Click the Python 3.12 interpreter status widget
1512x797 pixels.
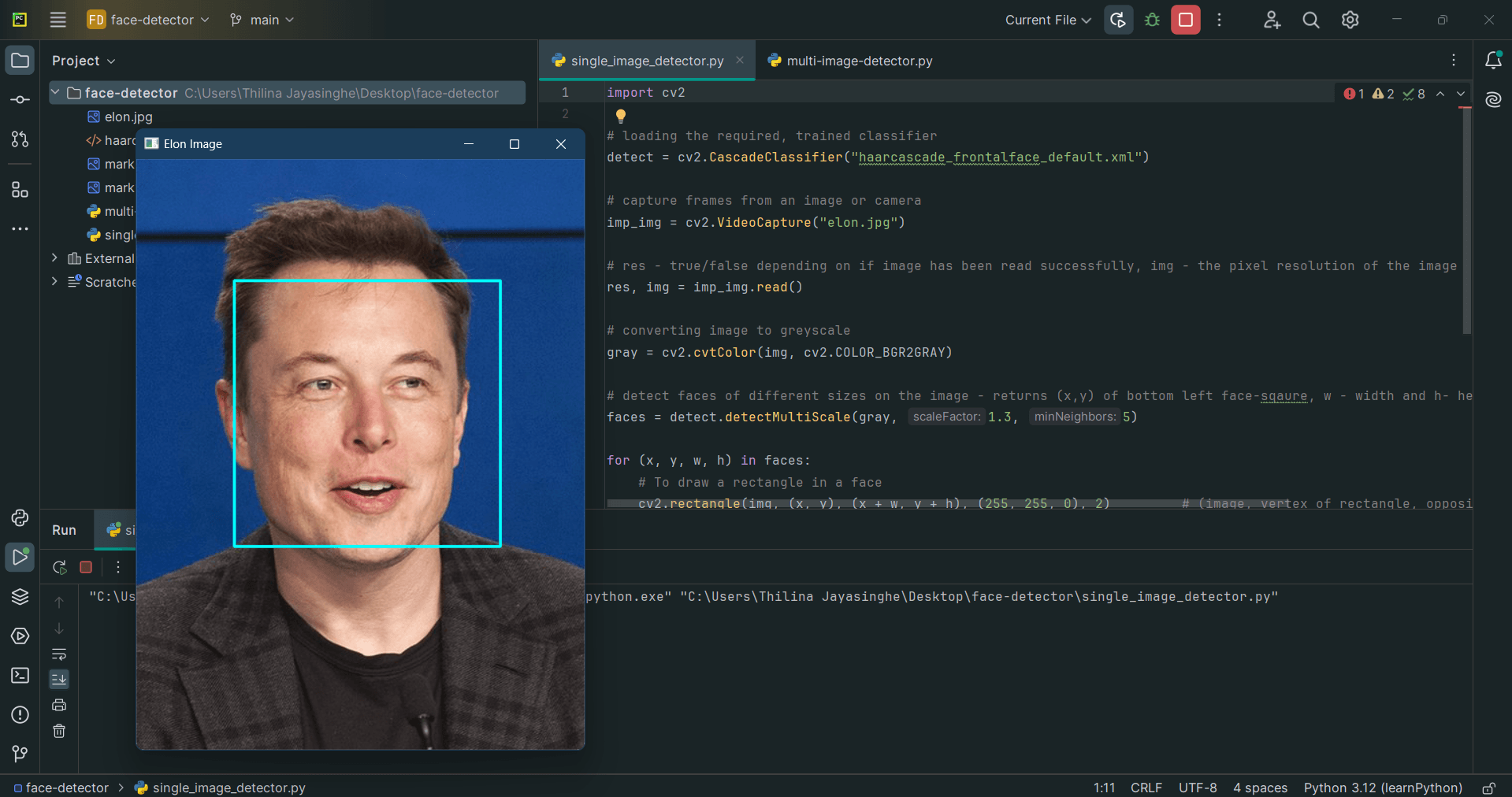point(1383,788)
